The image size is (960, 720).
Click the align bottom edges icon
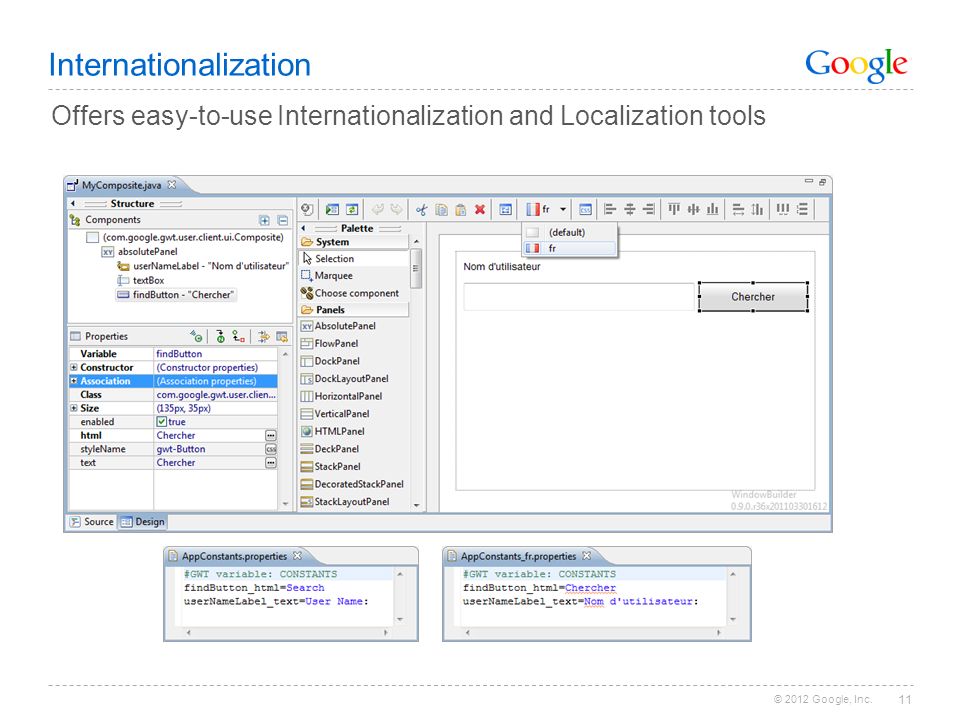[x=713, y=209]
